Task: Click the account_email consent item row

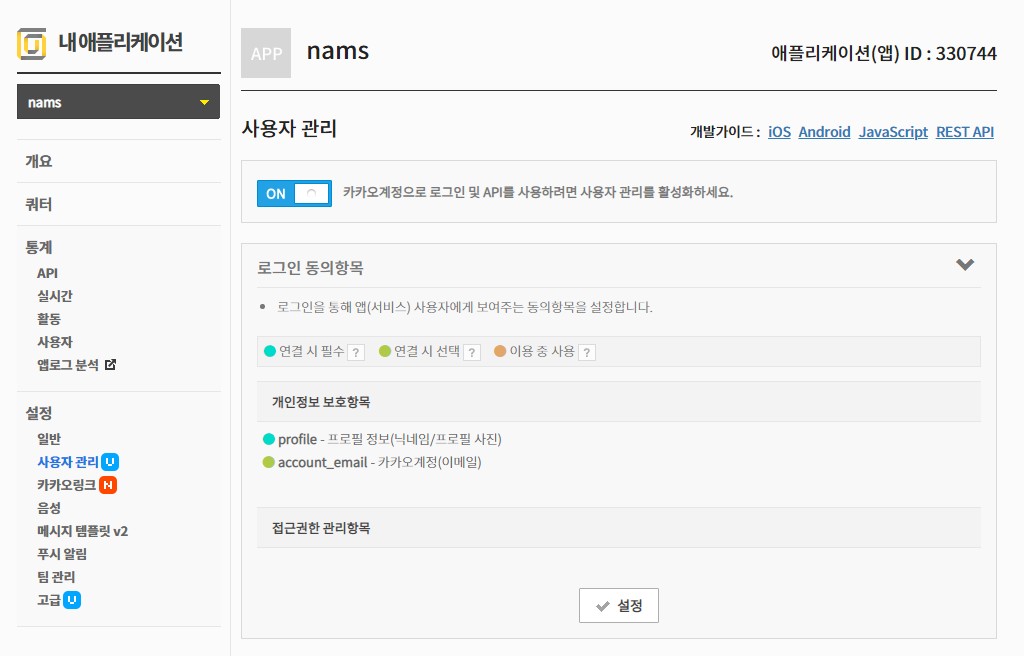Action: click(x=372, y=462)
